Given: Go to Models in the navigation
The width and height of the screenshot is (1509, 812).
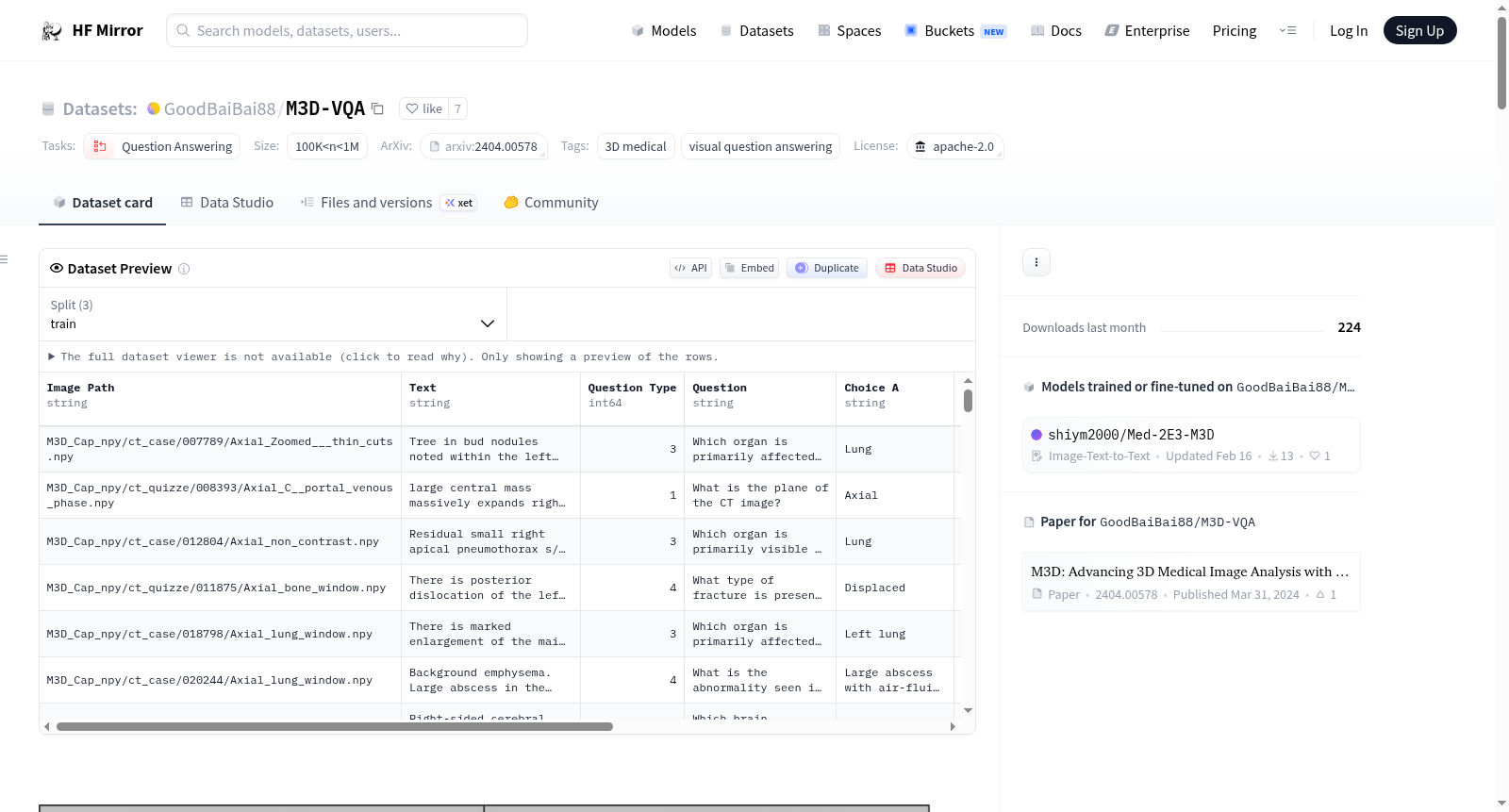Looking at the screenshot, I should coord(664,31).
